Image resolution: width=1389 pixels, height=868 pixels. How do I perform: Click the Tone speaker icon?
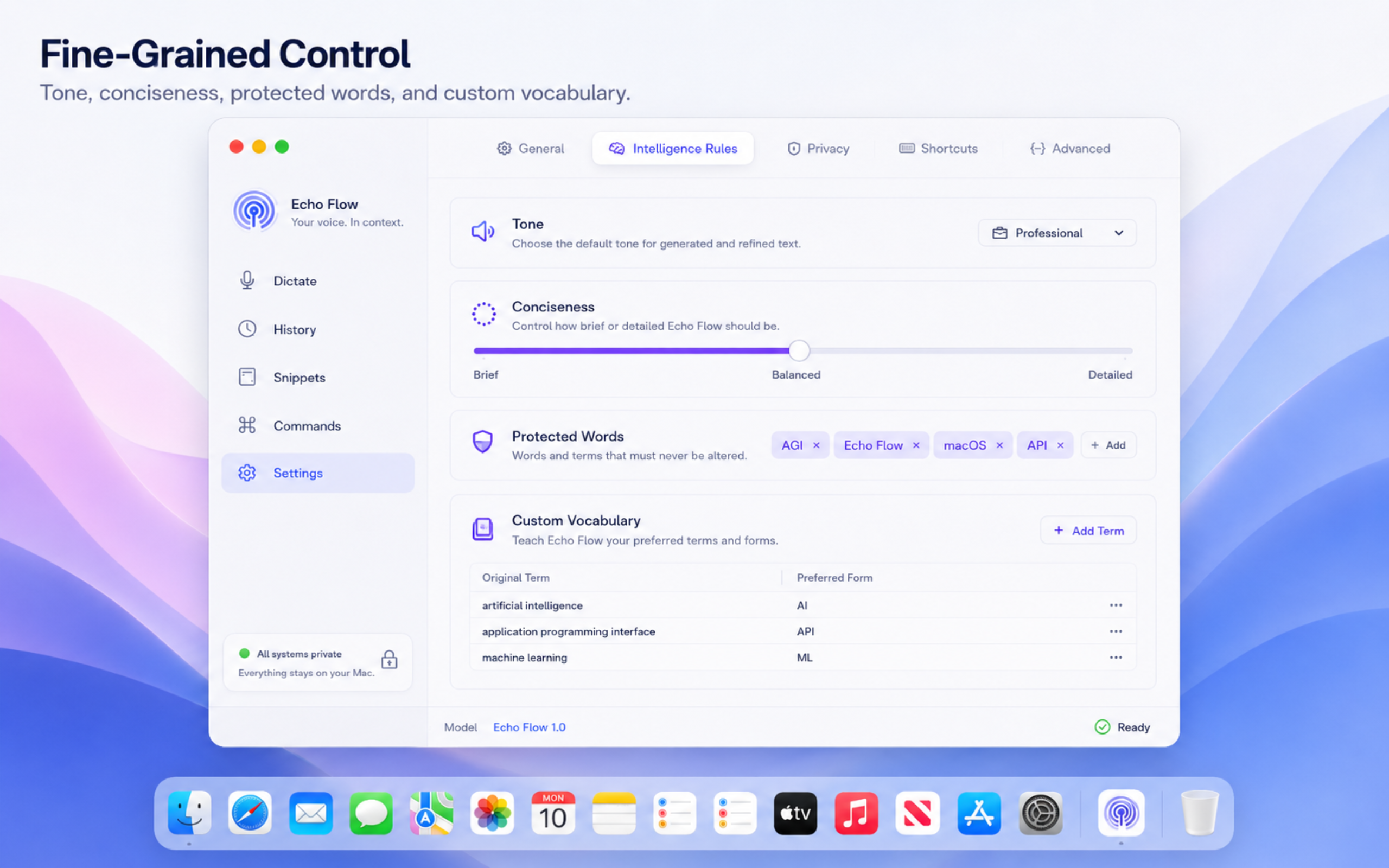click(x=483, y=232)
